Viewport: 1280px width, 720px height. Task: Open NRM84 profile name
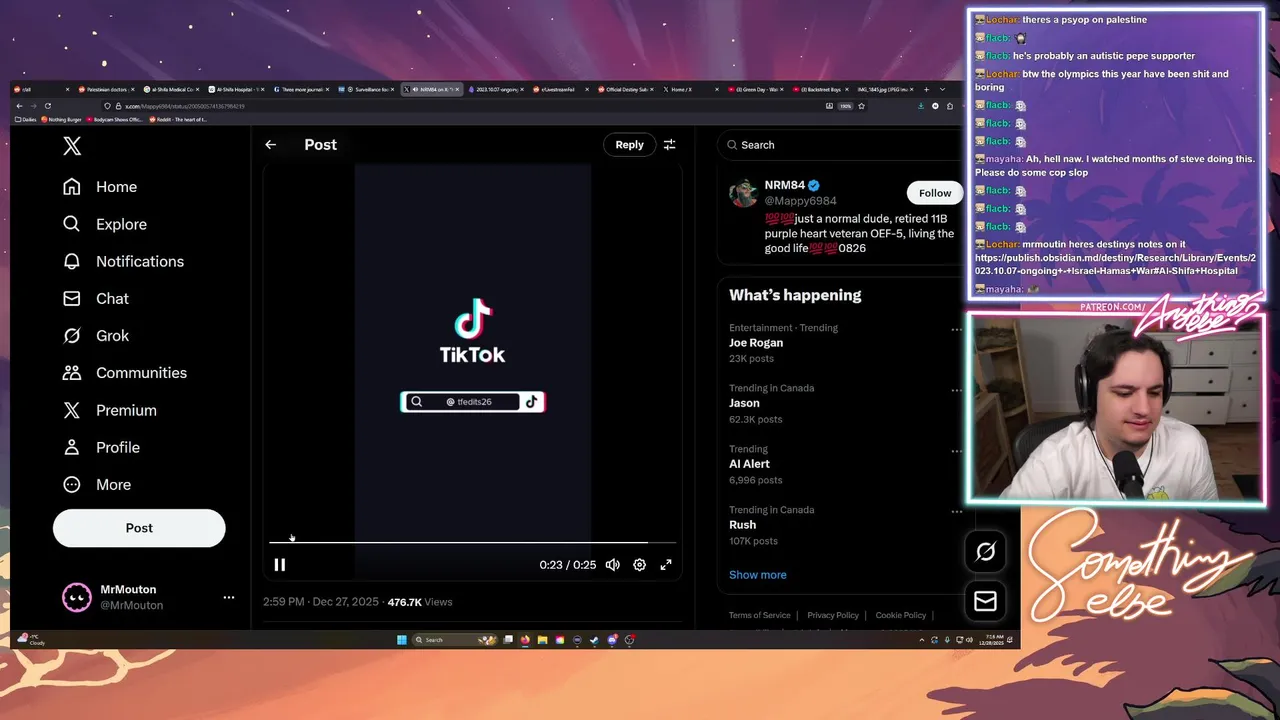pyautogui.click(x=785, y=185)
